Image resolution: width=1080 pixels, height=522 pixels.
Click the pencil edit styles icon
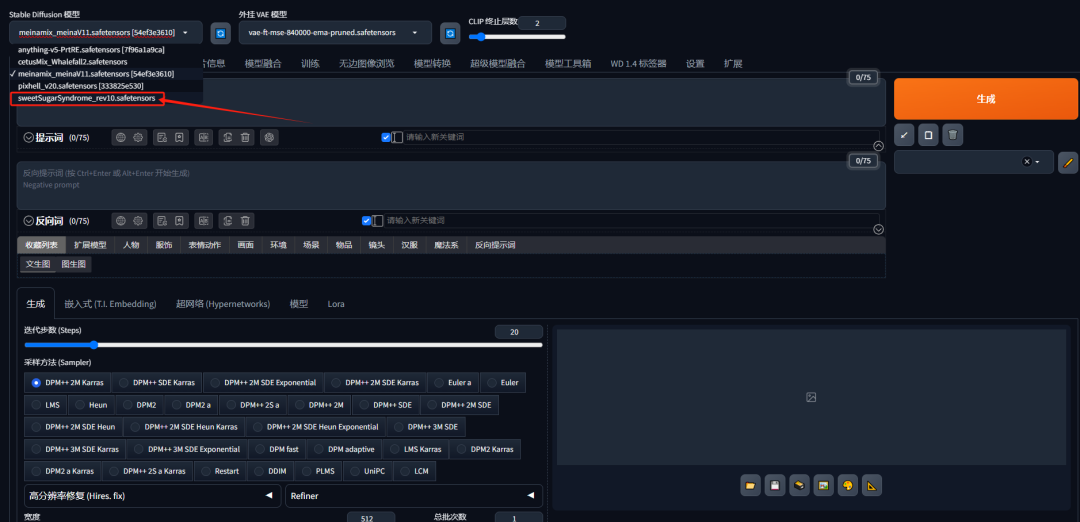[1068, 163]
